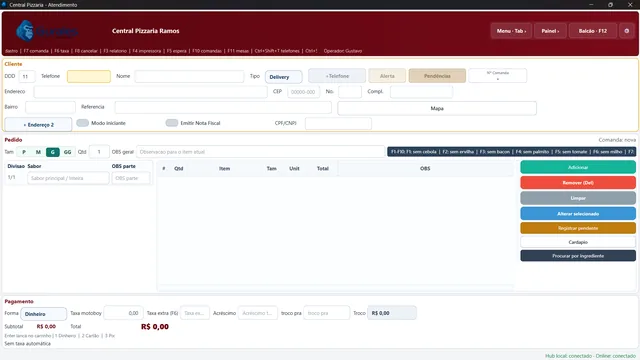Image resolution: width=640 pixels, height=360 pixels.
Task: Click the order table horizontal scrollbar
Action: coord(336,287)
